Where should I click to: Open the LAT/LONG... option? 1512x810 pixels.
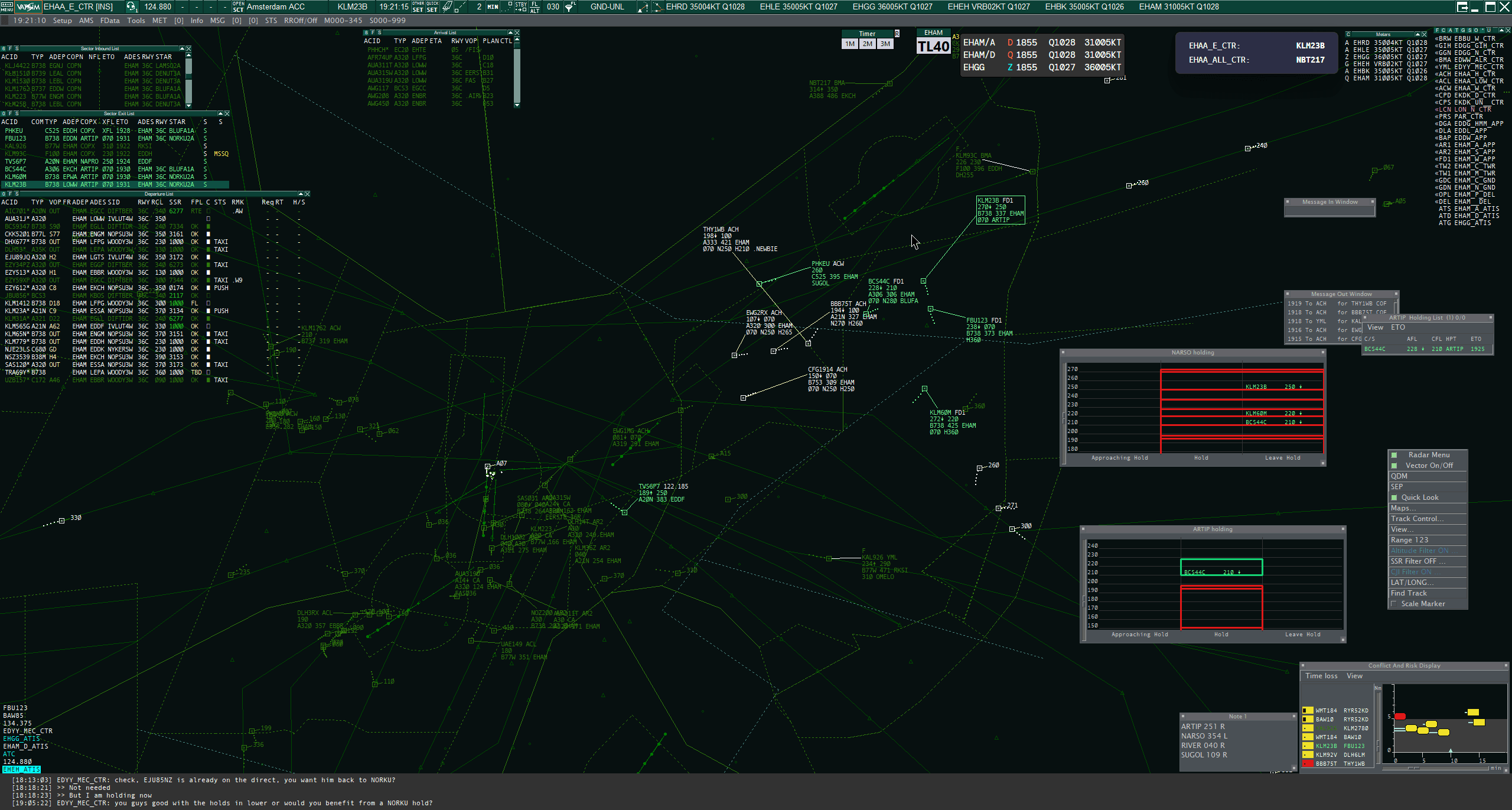[x=1427, y=583]
